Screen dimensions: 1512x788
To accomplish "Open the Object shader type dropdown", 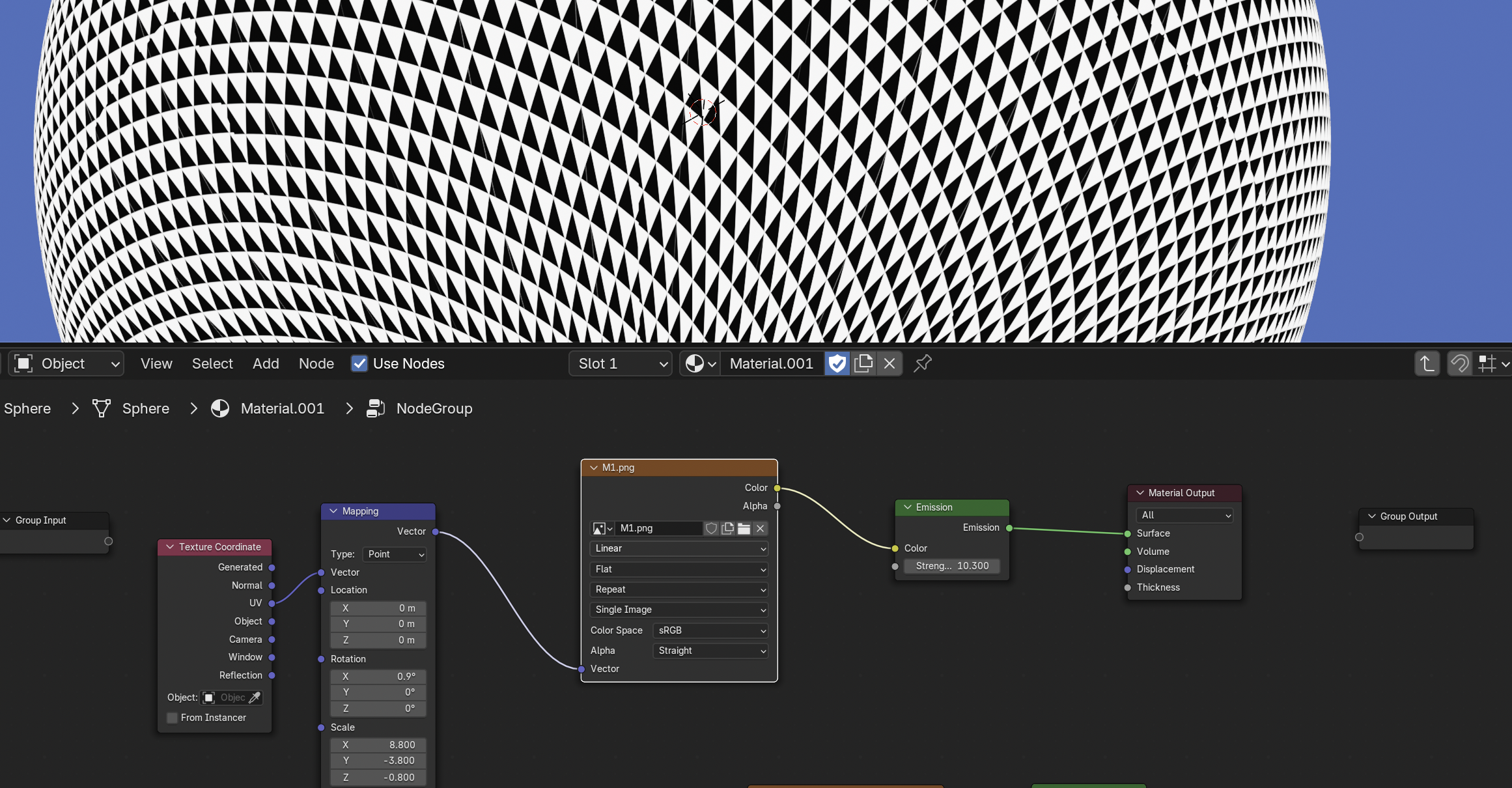I will coord(66,363).
